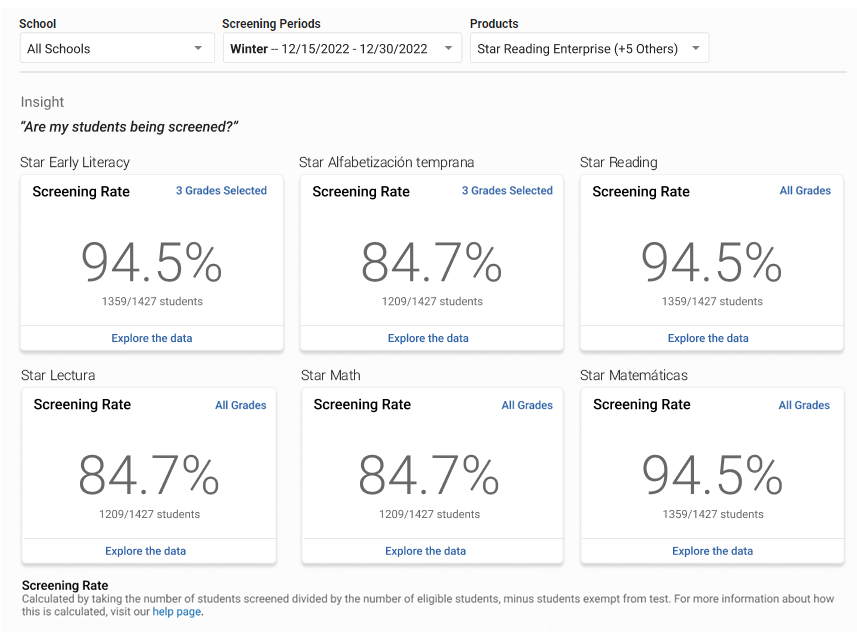This screenshot has width=857, height=632.
Task: Open the help page link
Action: click(x=177, y=611)
